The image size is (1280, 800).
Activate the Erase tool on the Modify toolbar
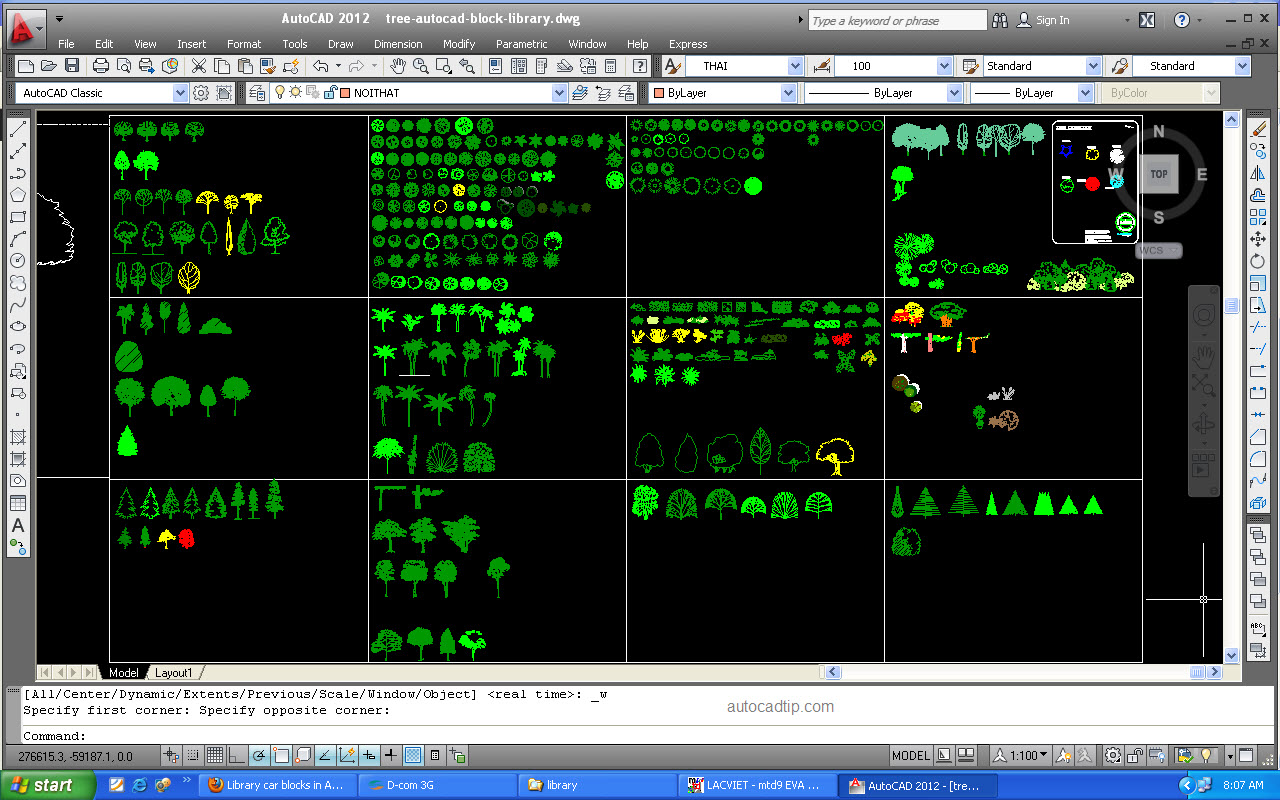point(1259,127)
